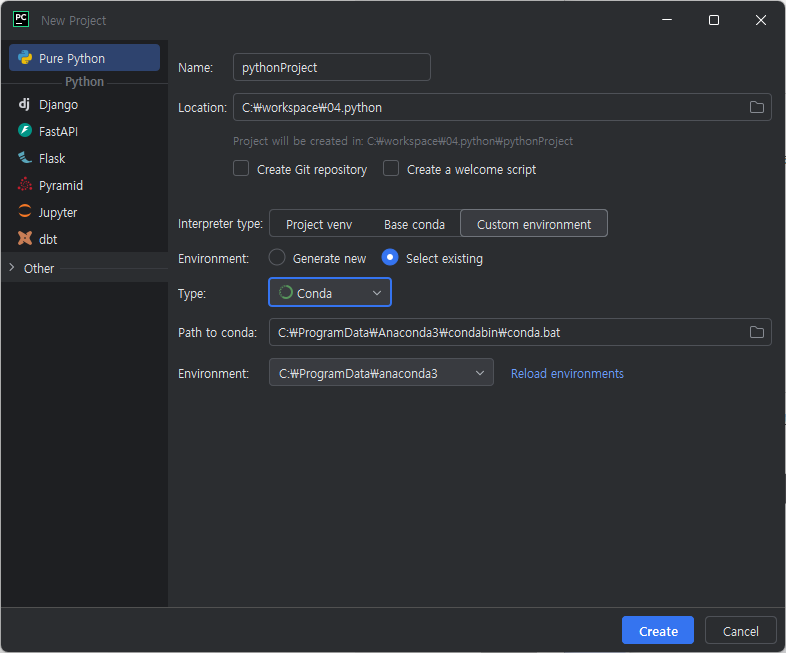Viewport: 786px width, 653px height.
Task: Switch interpreter type to Project venv
Action: pos(319,224)
